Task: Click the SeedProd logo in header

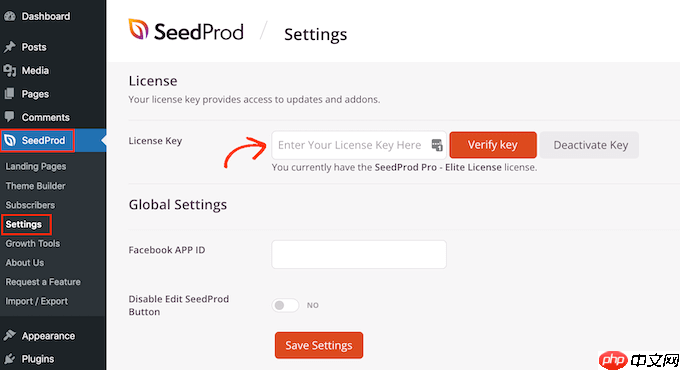Action: pos(186,31)
